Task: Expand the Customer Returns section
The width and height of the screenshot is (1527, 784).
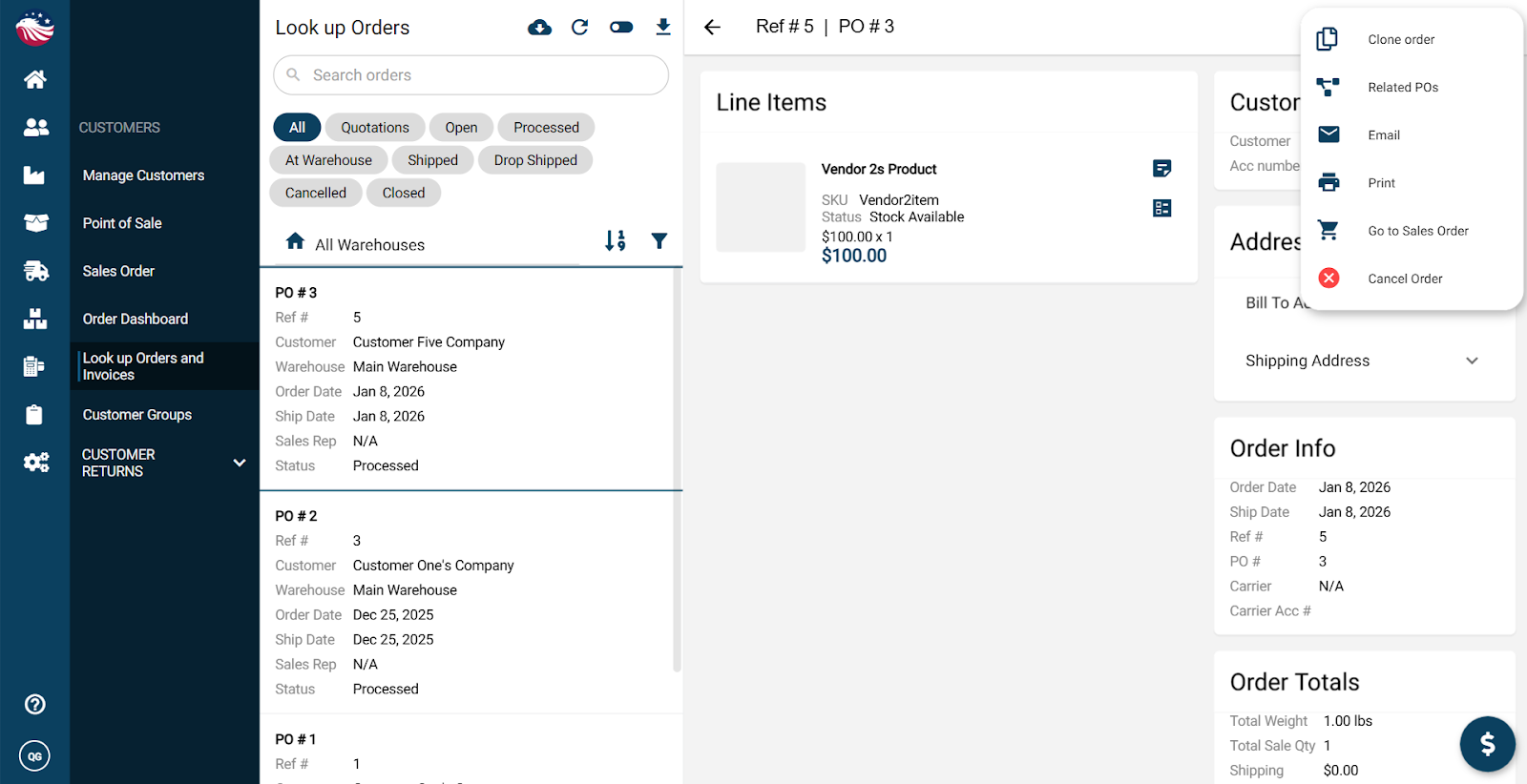Action: click(164, 463)
